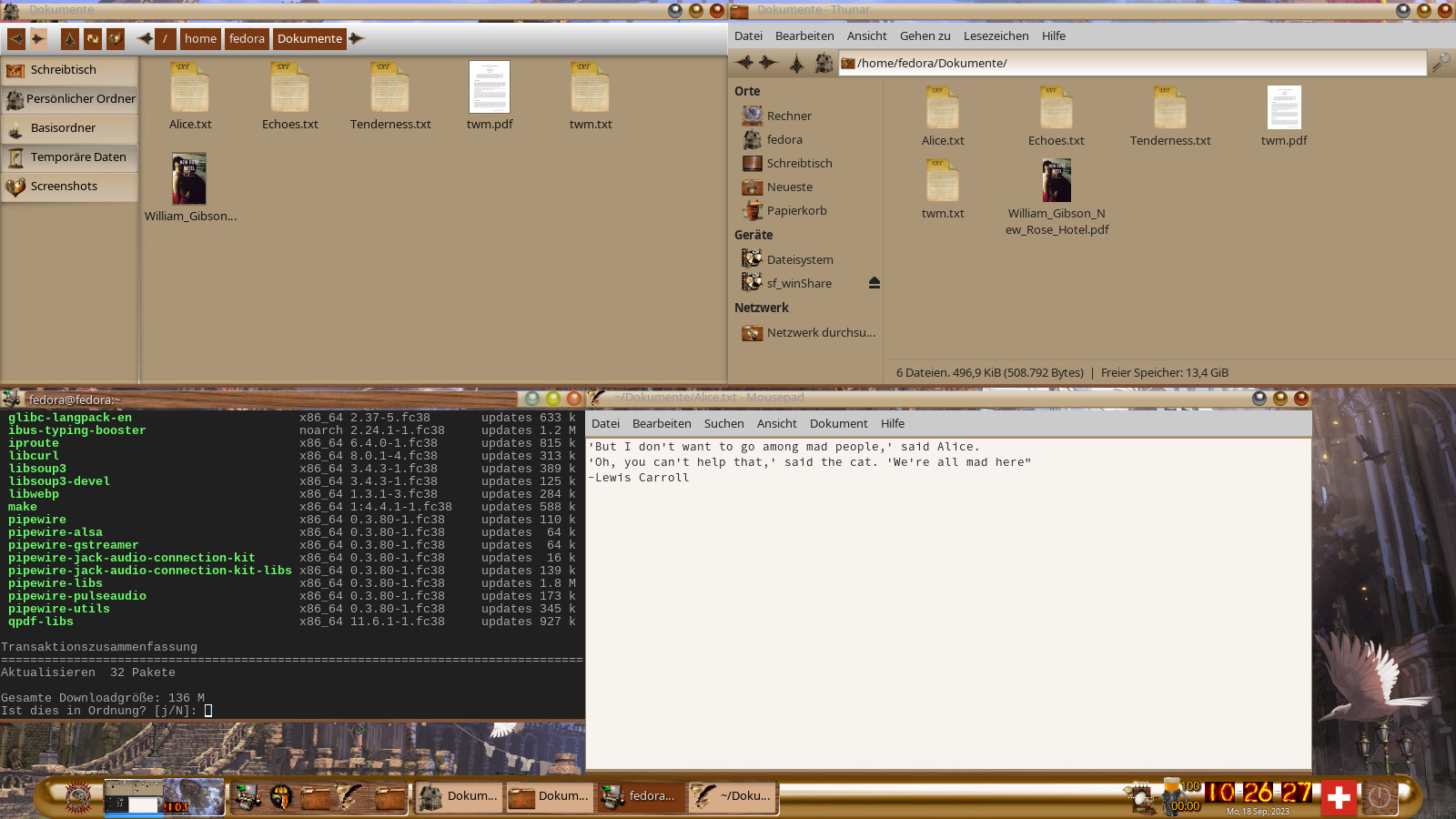1456x819 pixels.
Task: Open Papierkorb in Thunar sidebar
Action: (804, 210)
